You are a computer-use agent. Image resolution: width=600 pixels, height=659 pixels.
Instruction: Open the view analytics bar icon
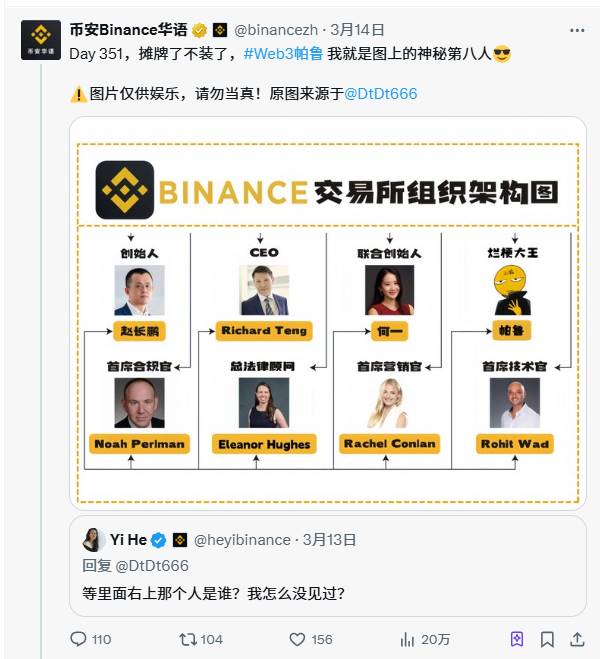(407, 639)
